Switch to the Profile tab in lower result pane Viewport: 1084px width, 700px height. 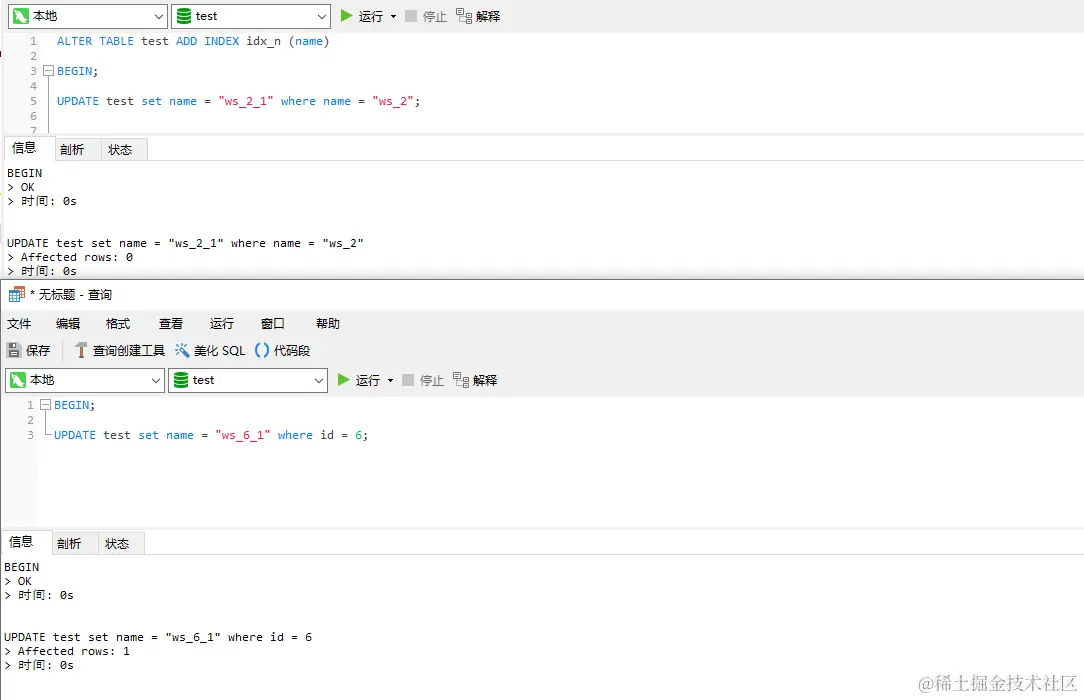69,544
